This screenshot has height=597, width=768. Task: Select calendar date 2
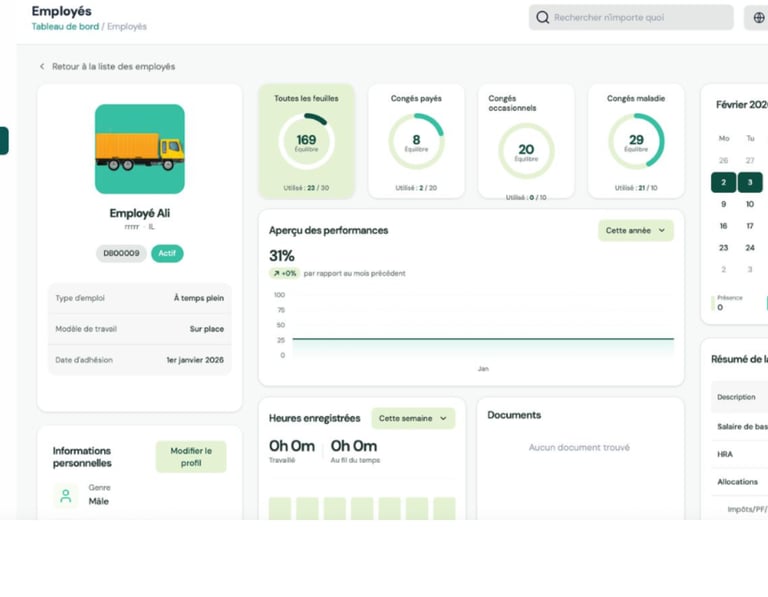[723, 182]
